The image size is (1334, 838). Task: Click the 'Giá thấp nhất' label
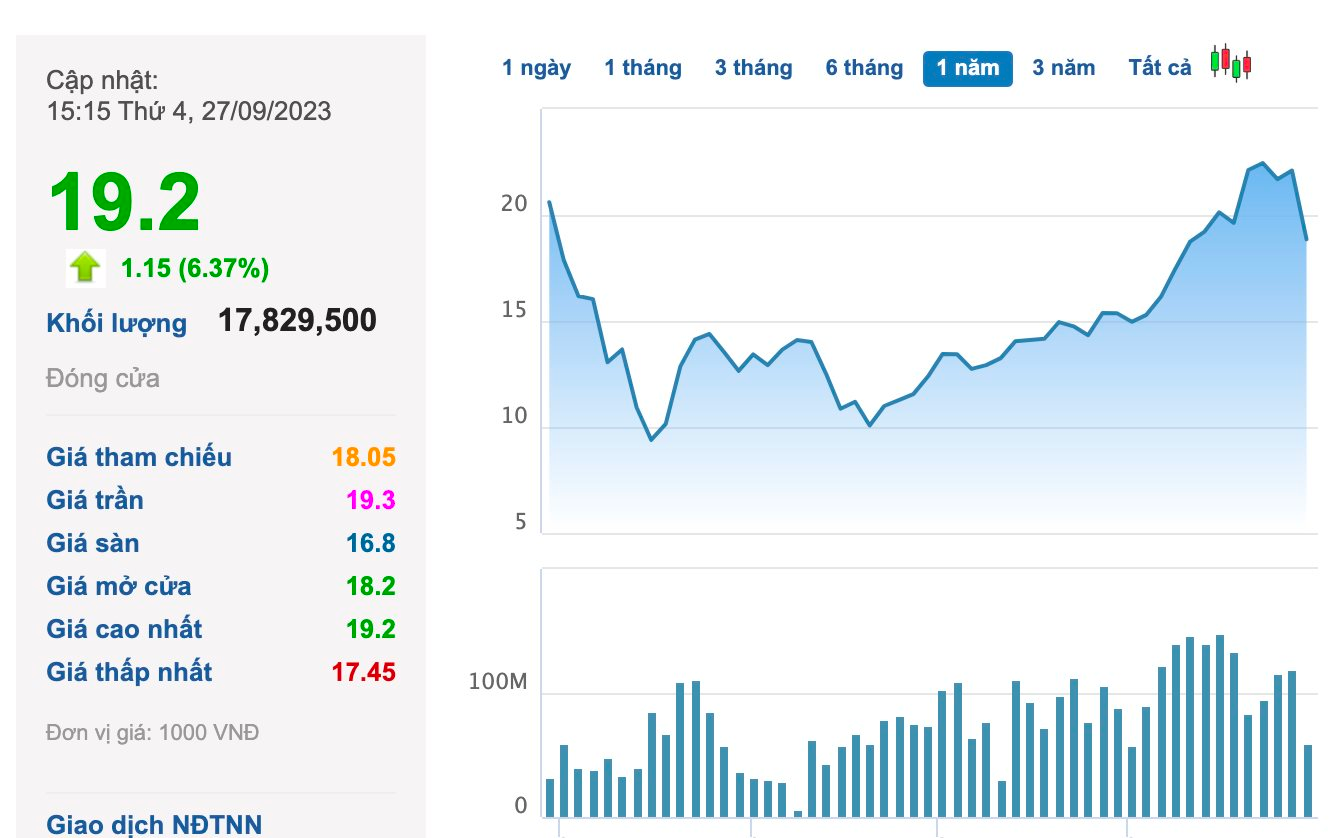[x=129, y=672]
